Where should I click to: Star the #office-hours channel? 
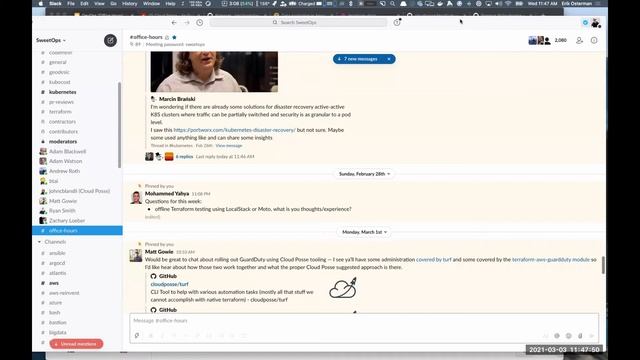click(x=174, y=37)
